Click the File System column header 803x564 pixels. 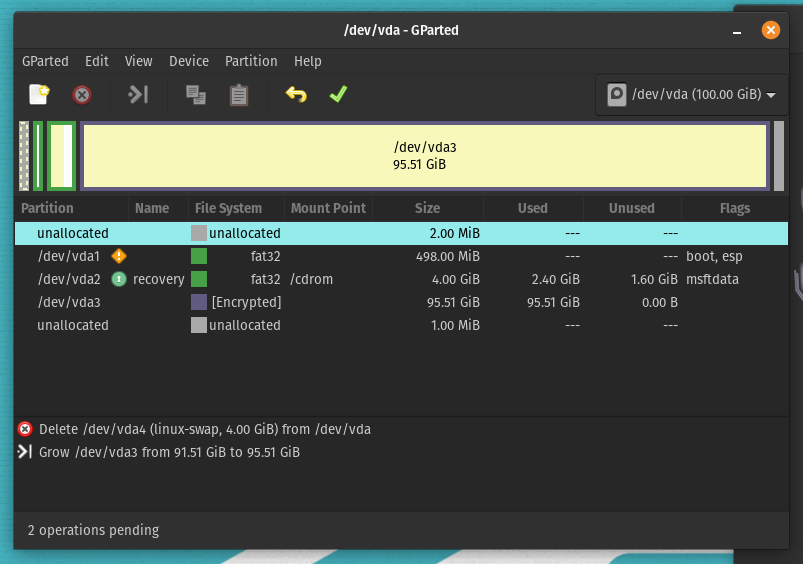(x=228, y=208)
